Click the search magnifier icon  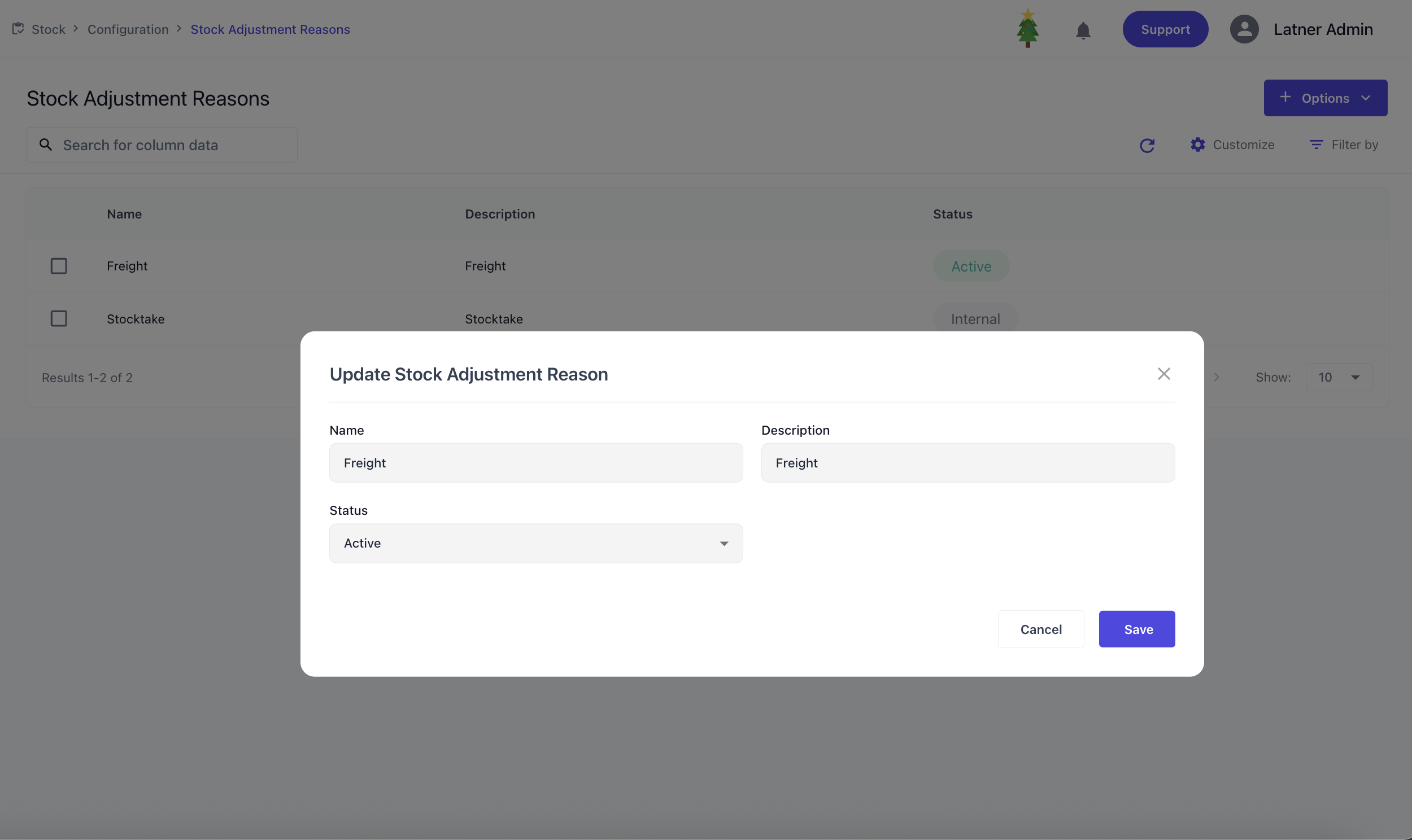coord(46,145)
